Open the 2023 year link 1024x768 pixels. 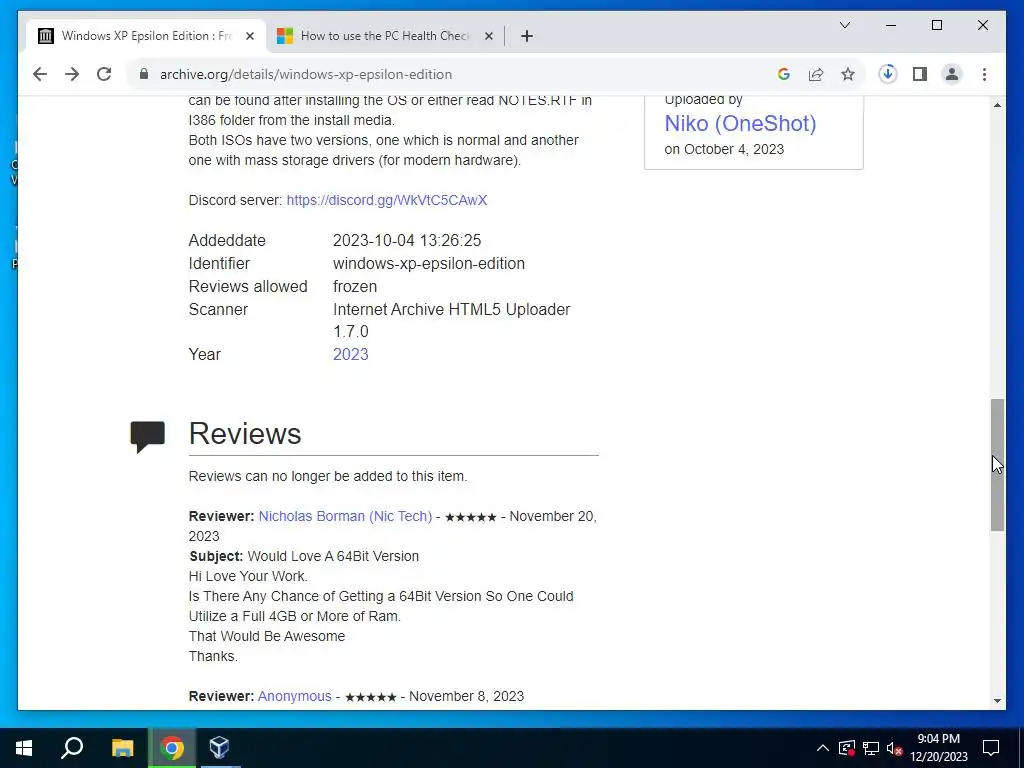tap(351, 355)
